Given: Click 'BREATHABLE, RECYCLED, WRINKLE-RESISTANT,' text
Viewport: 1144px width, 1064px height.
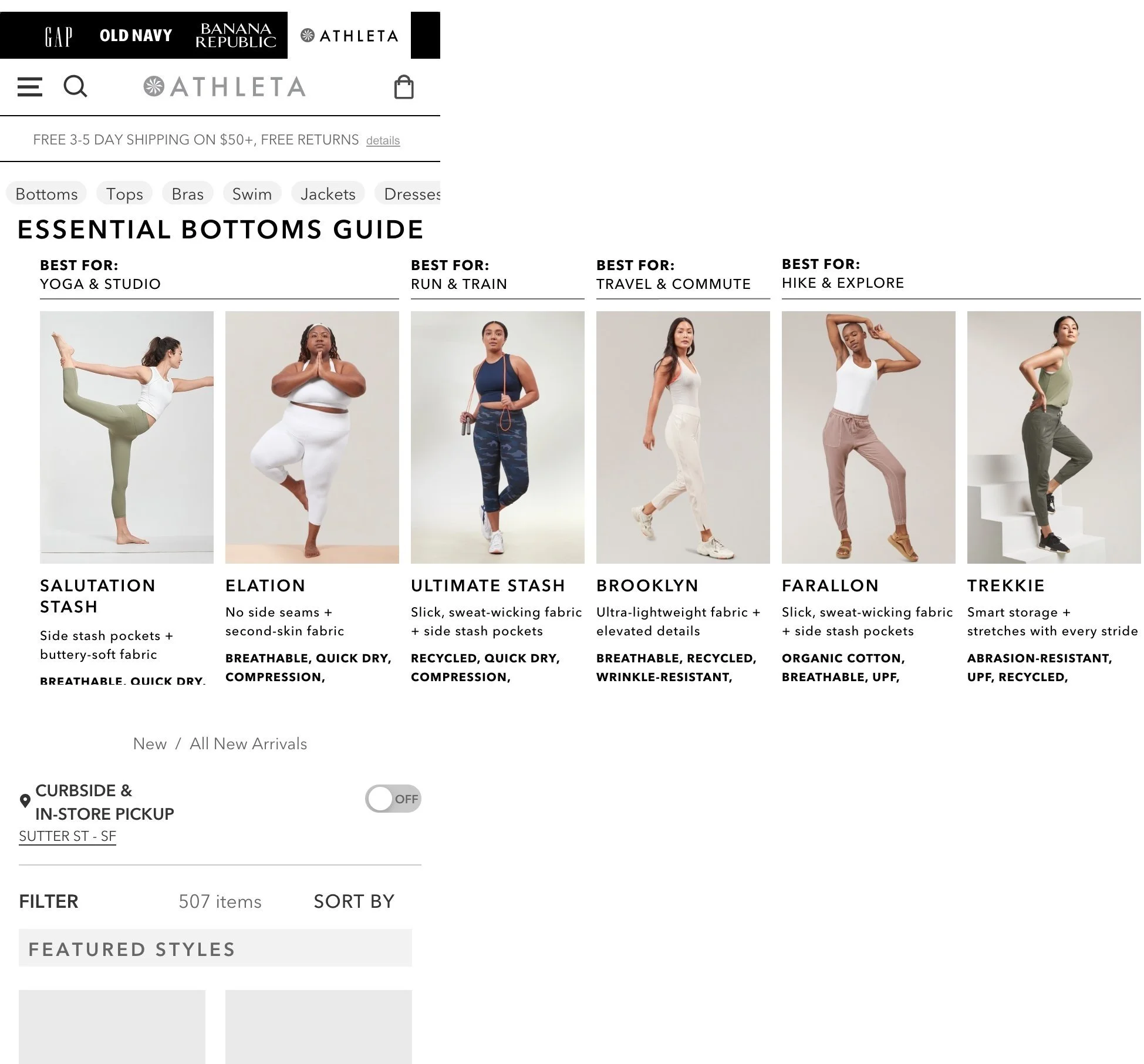Looking at the screenshot, I should click(x=676, y=668).
